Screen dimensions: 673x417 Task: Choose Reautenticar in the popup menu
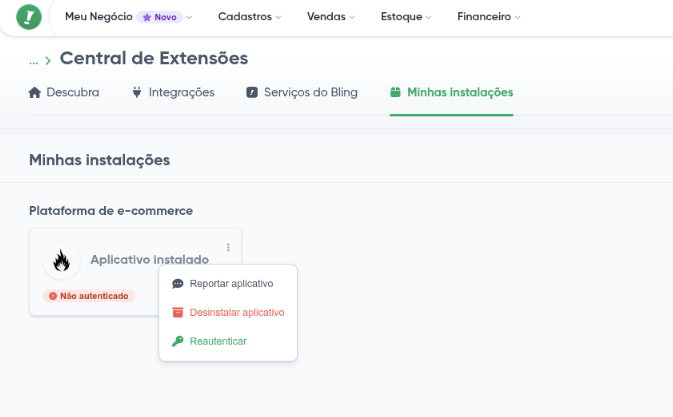(218, 341)
